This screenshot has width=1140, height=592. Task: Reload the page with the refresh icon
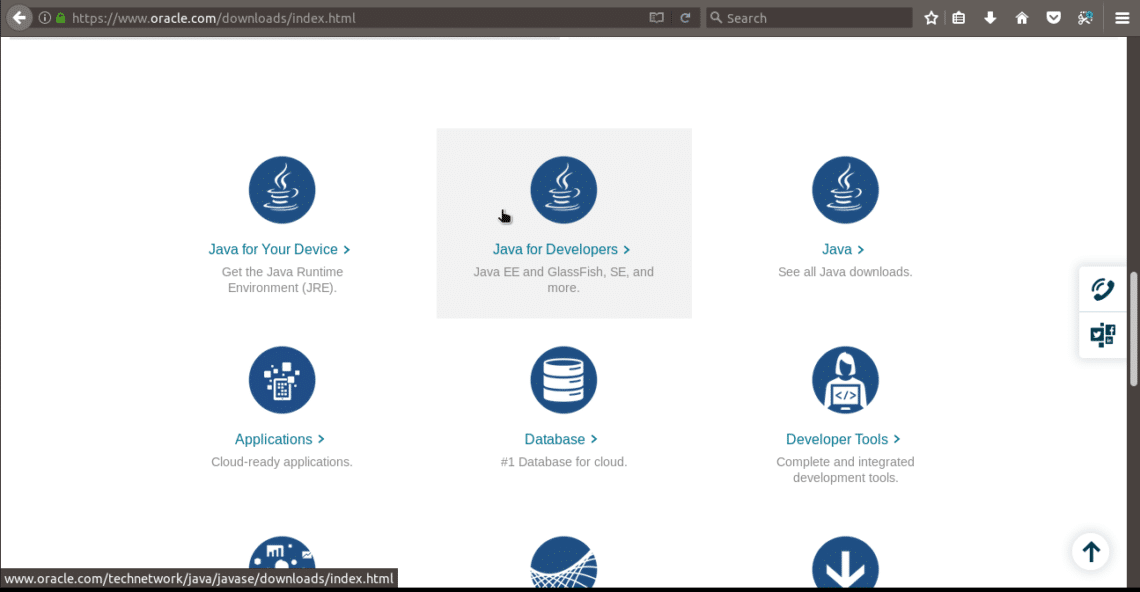coord(685,17)
